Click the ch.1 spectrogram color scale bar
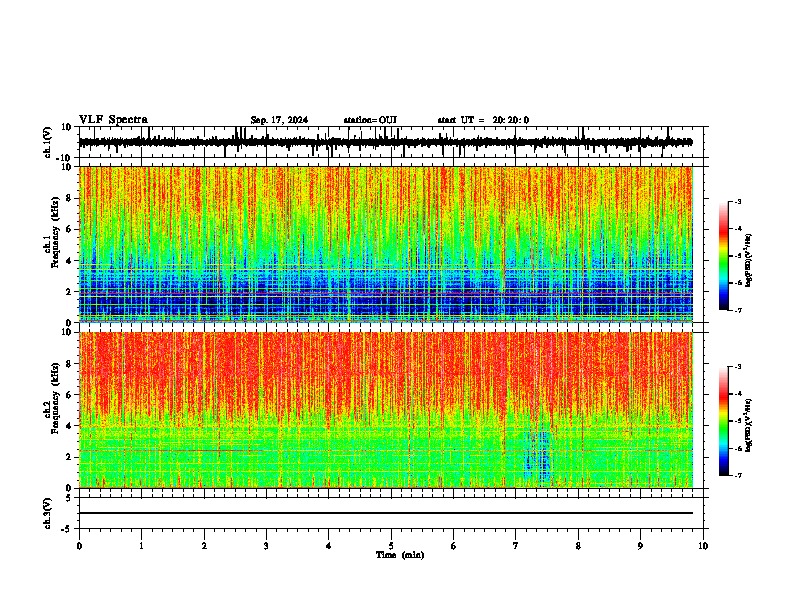Viewport: 792px width, 612px height. [723, 256]
